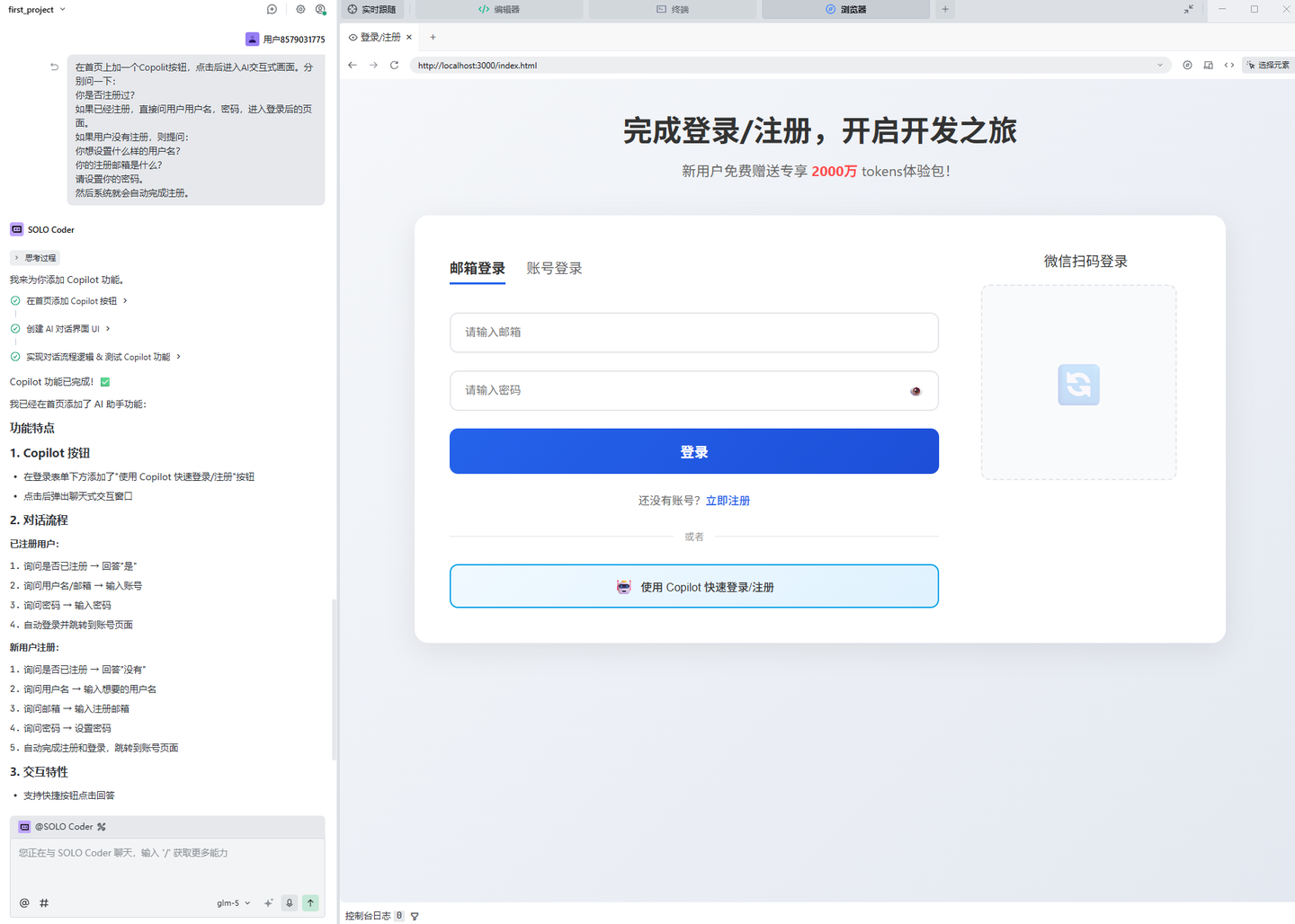
Task: Click 选择元素 element picker button
Action: [1268, 65]
